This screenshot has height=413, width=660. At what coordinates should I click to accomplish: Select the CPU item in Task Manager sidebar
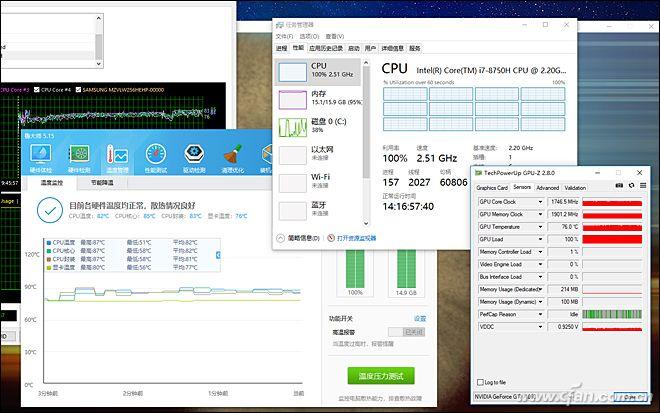tap(318, 72)
